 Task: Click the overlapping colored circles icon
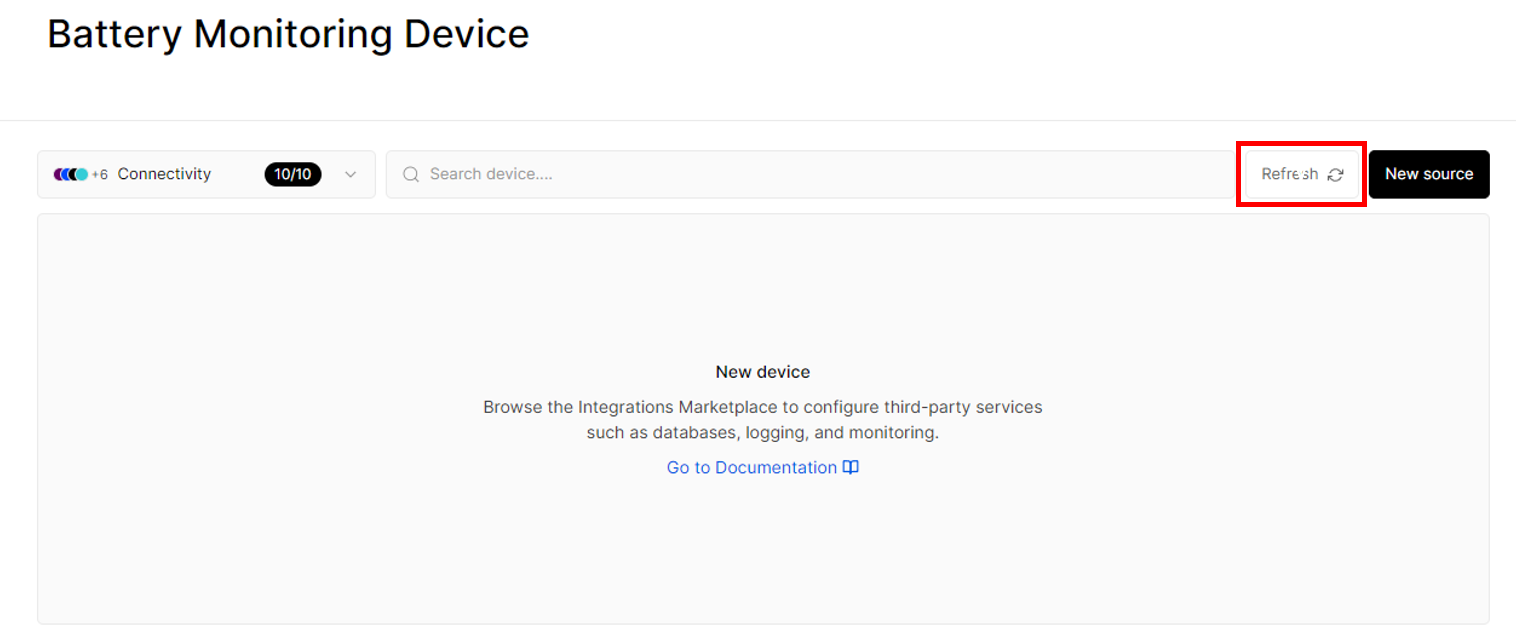[71, 174]
